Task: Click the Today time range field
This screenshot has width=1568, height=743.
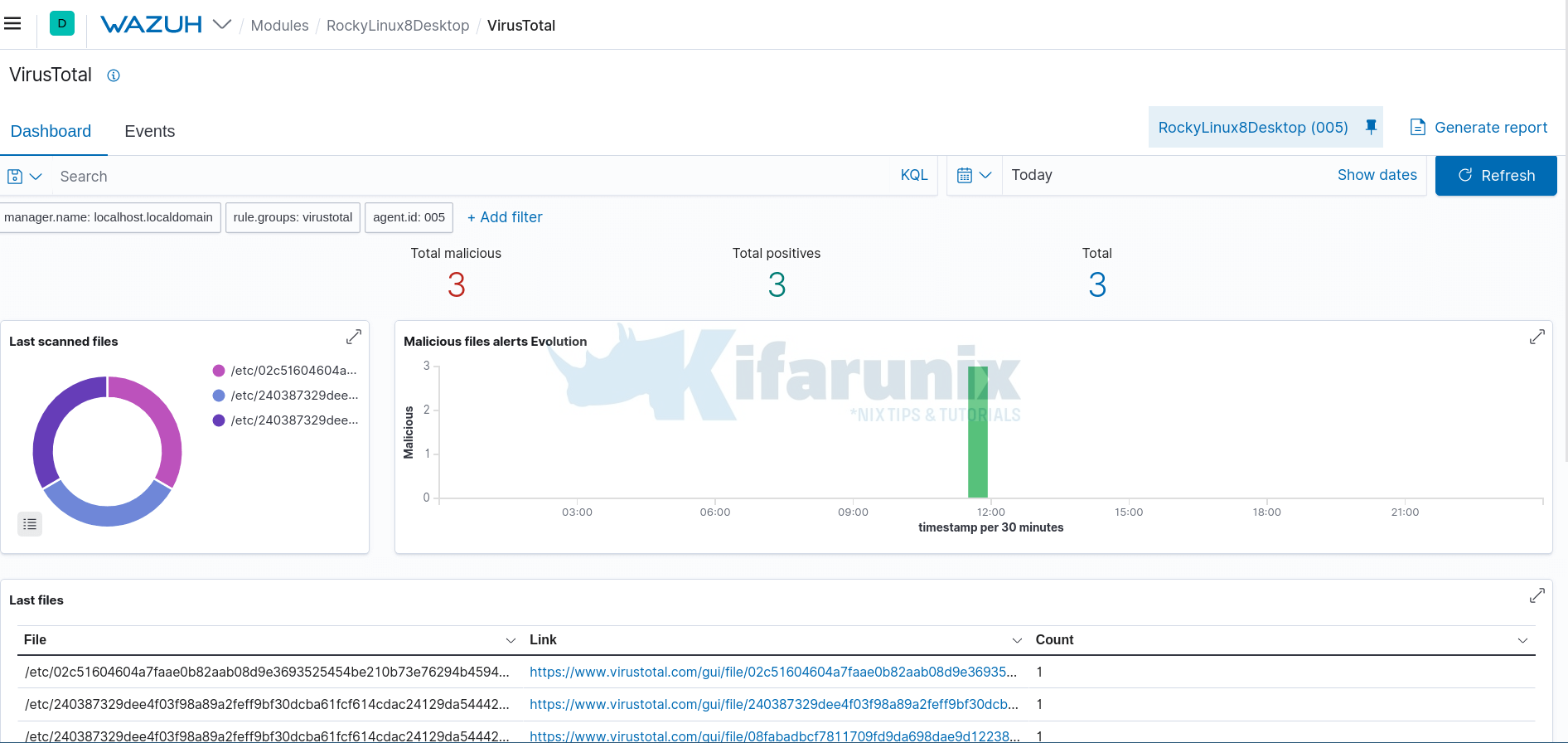Action: pyautogui.click(x=1164, y=175)
